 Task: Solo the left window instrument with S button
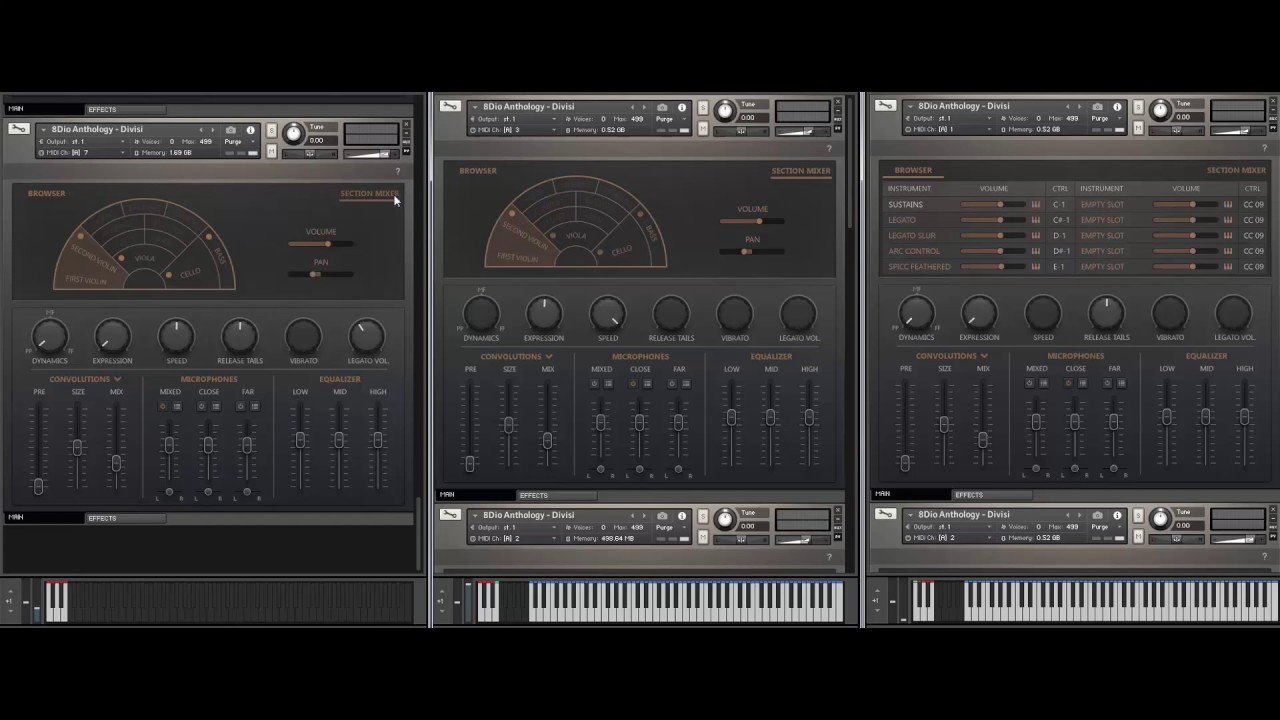point(271,131)
